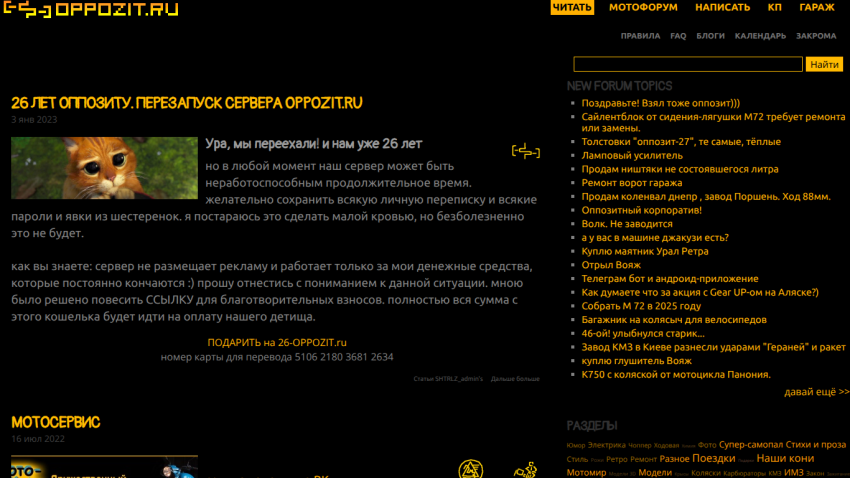
Task: Open topic куплю глушитель Вояж
Action: [636, 361]
